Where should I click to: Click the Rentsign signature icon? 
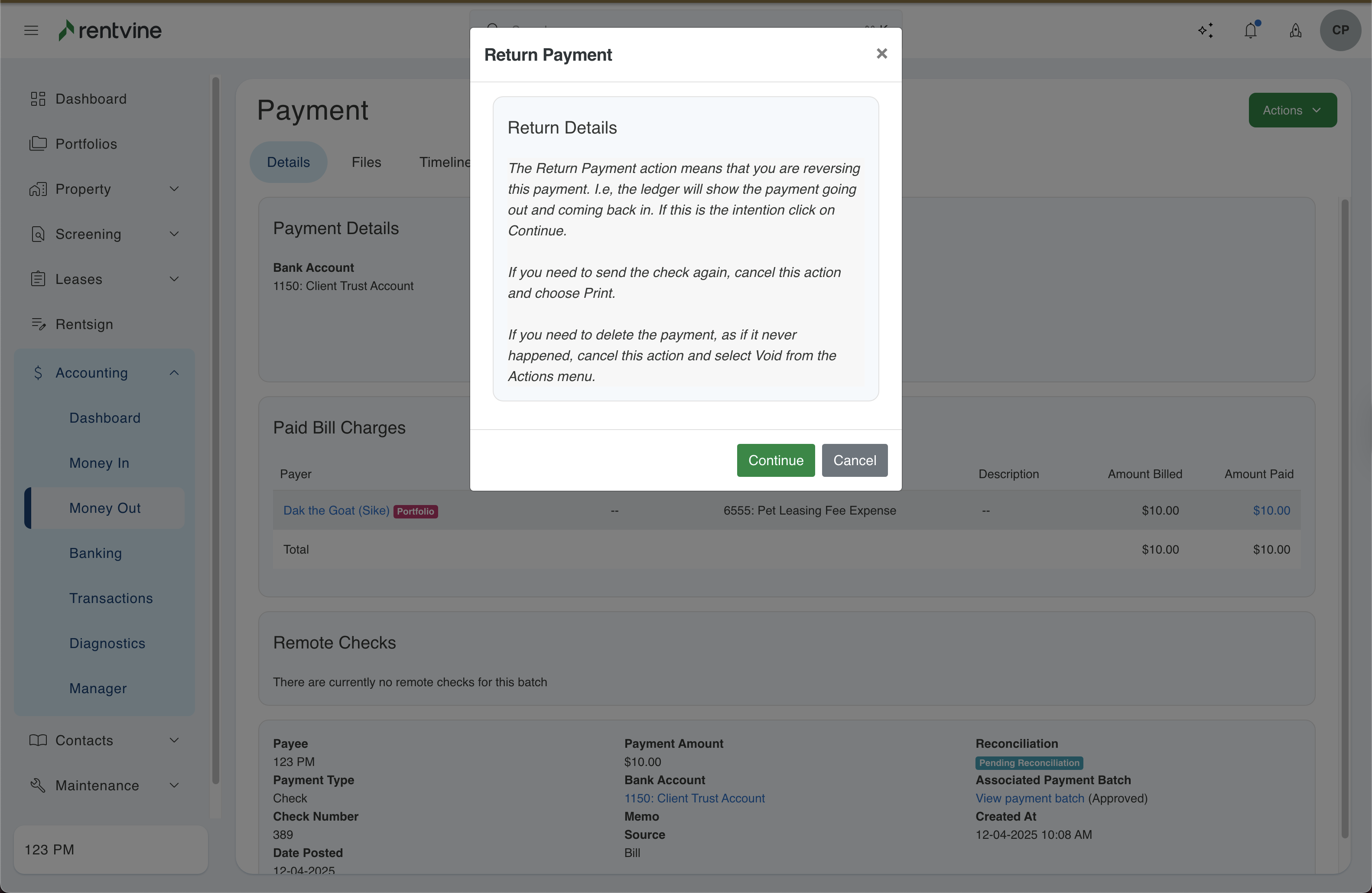click(38, 325)
